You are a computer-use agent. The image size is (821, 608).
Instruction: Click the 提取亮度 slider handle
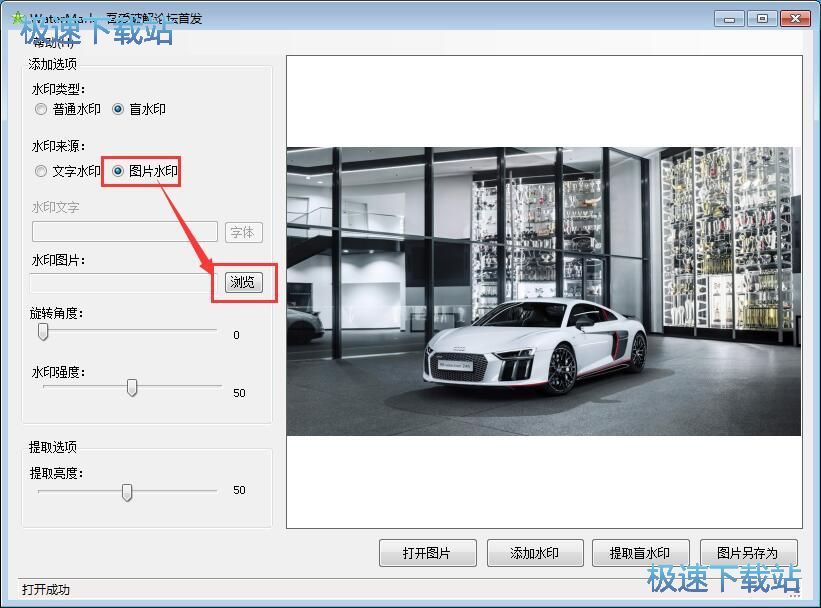(127, 491)
